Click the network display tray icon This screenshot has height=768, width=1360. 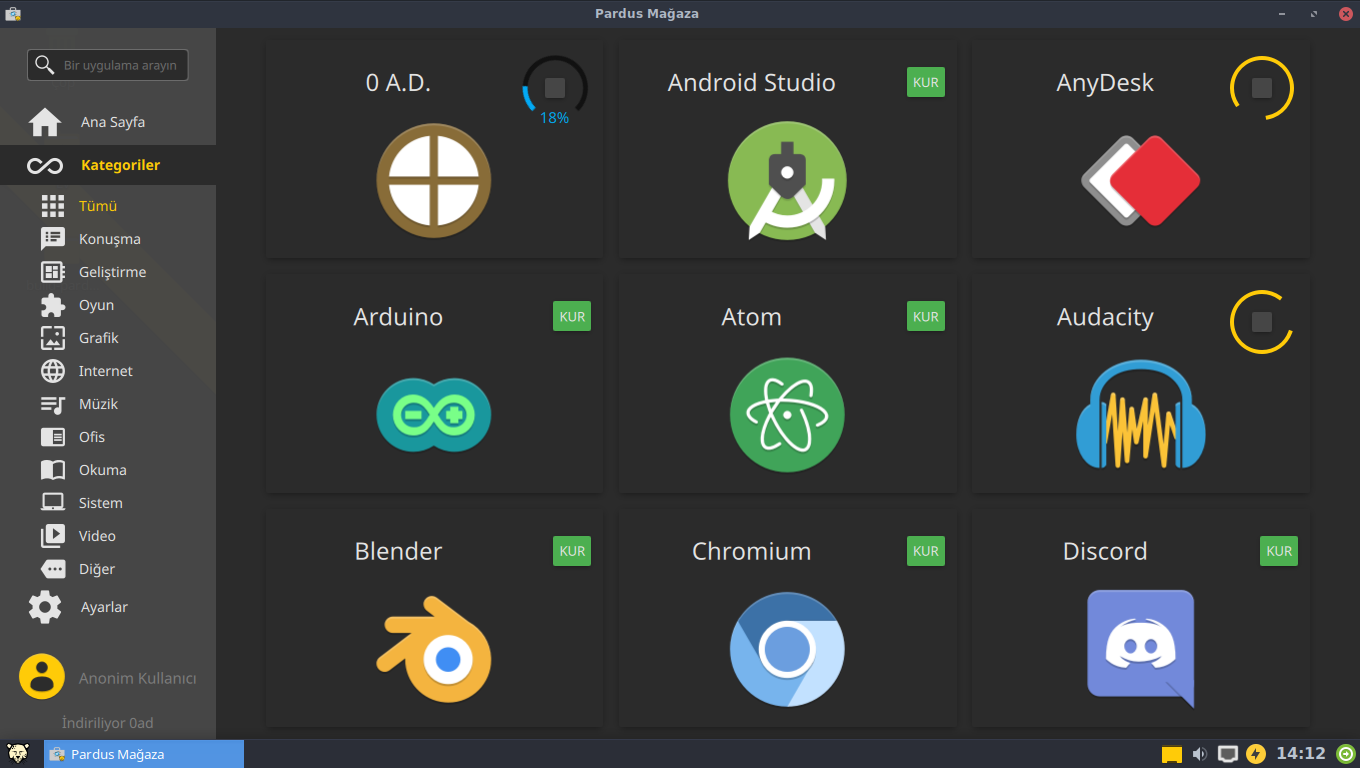(1228, 754)
